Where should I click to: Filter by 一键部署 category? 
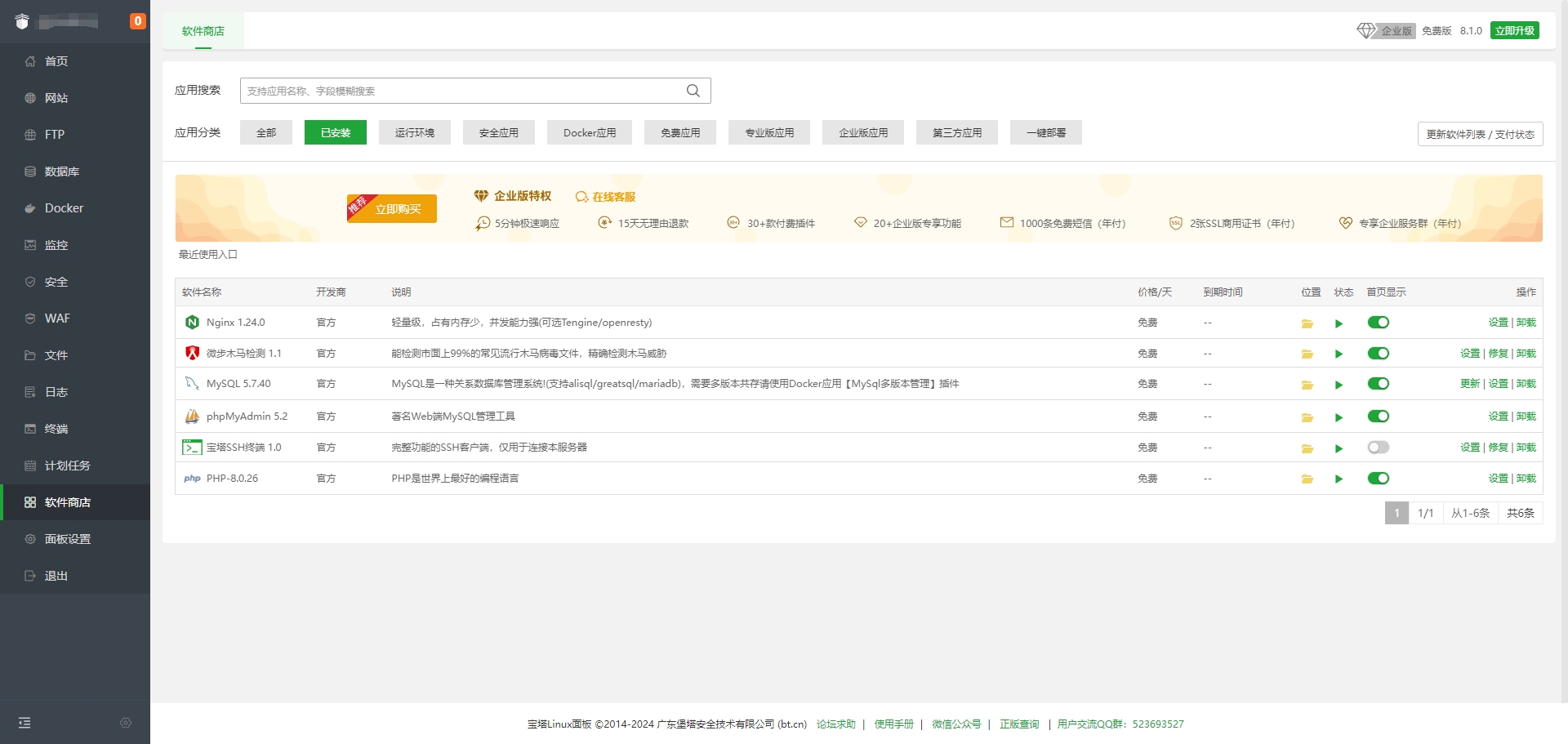(x=1046, y=132)
